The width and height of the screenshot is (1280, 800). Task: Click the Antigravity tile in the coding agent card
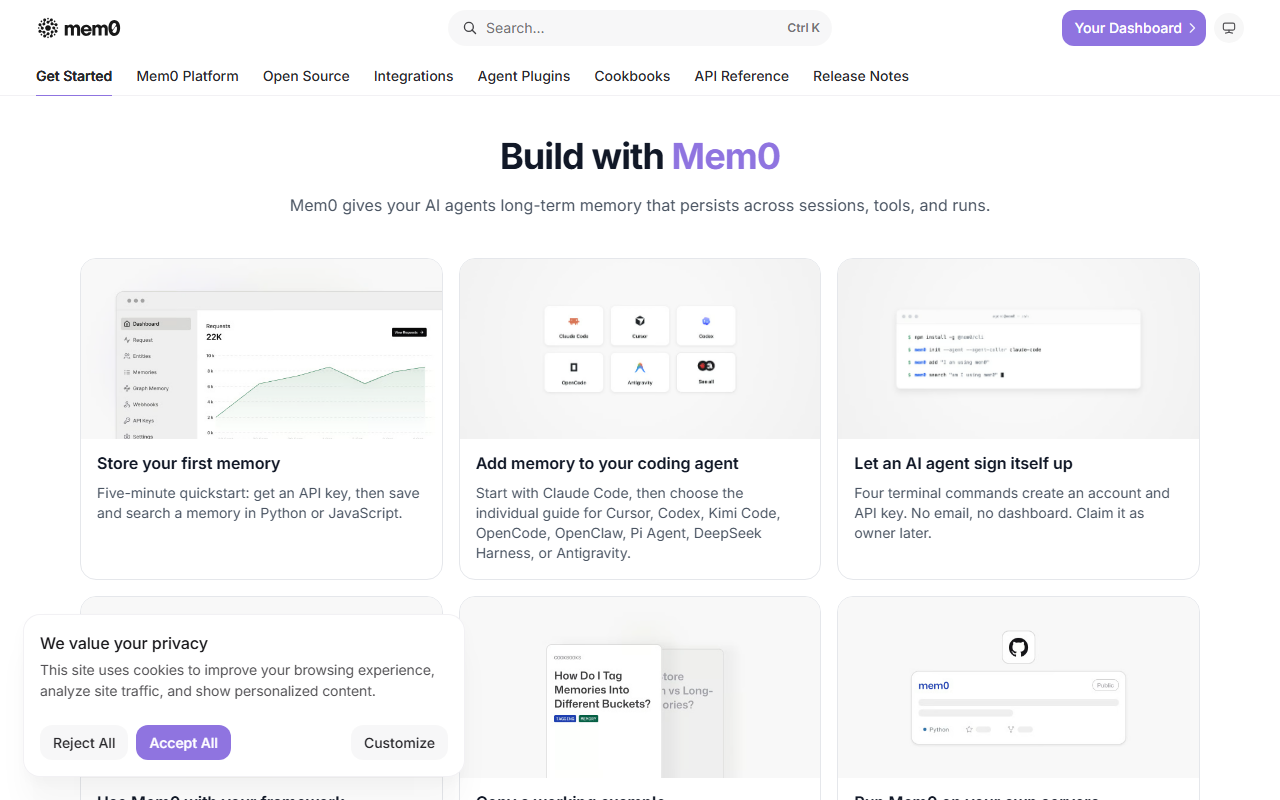tap(640, 372)
